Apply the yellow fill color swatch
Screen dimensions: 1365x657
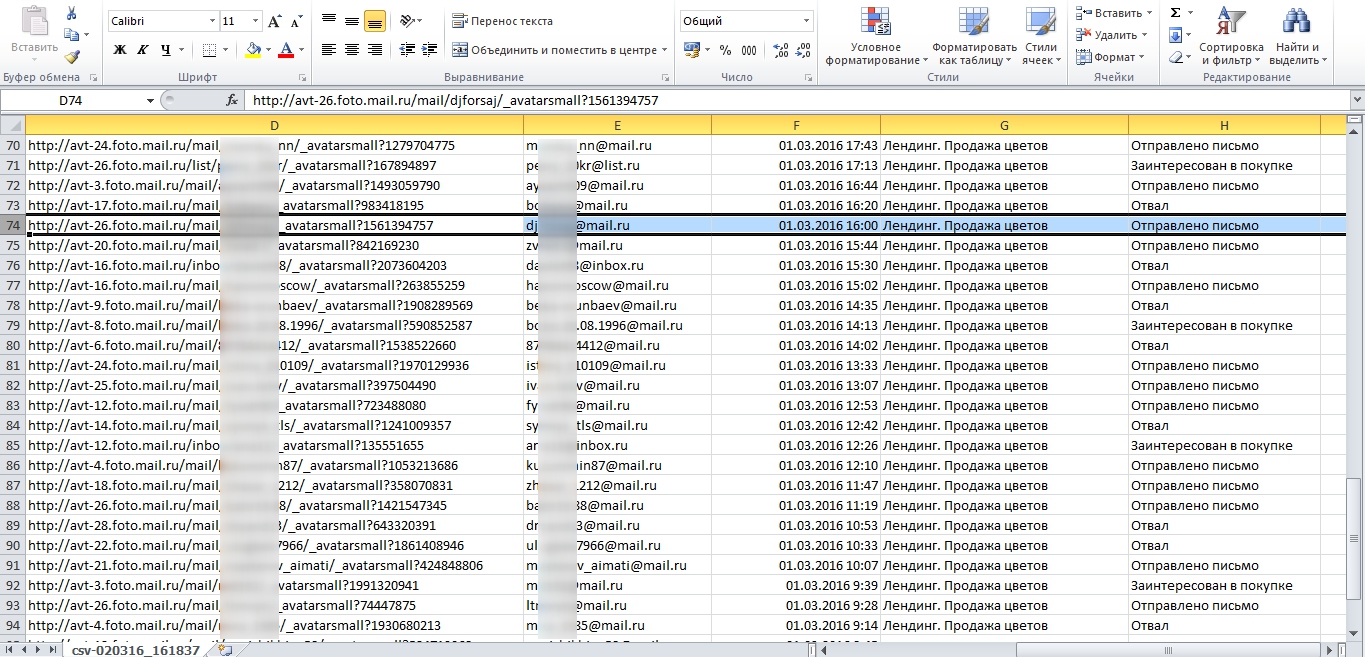(x=253, y=50)
